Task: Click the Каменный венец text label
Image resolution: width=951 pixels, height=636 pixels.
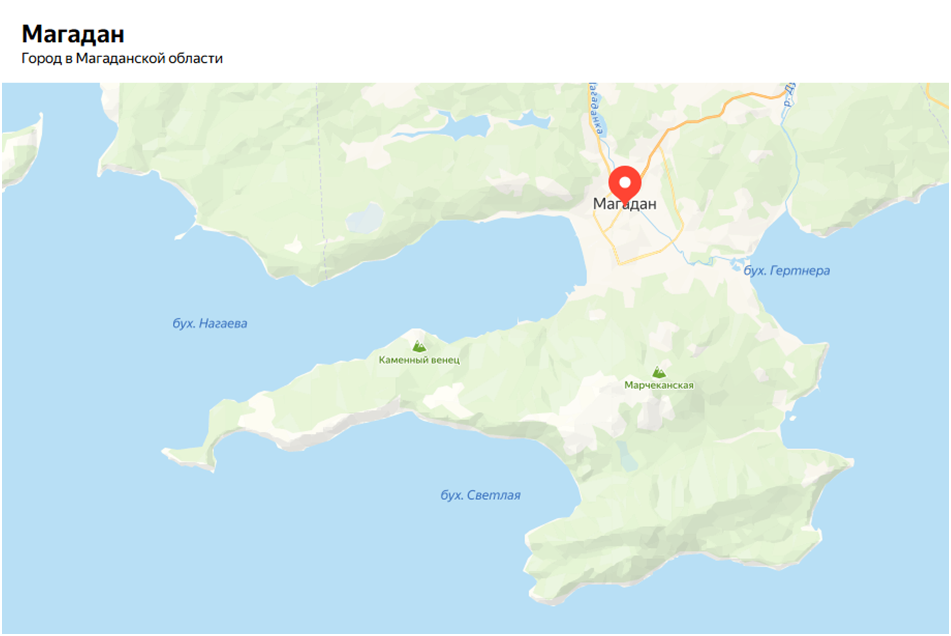Action: click(419, 360)
